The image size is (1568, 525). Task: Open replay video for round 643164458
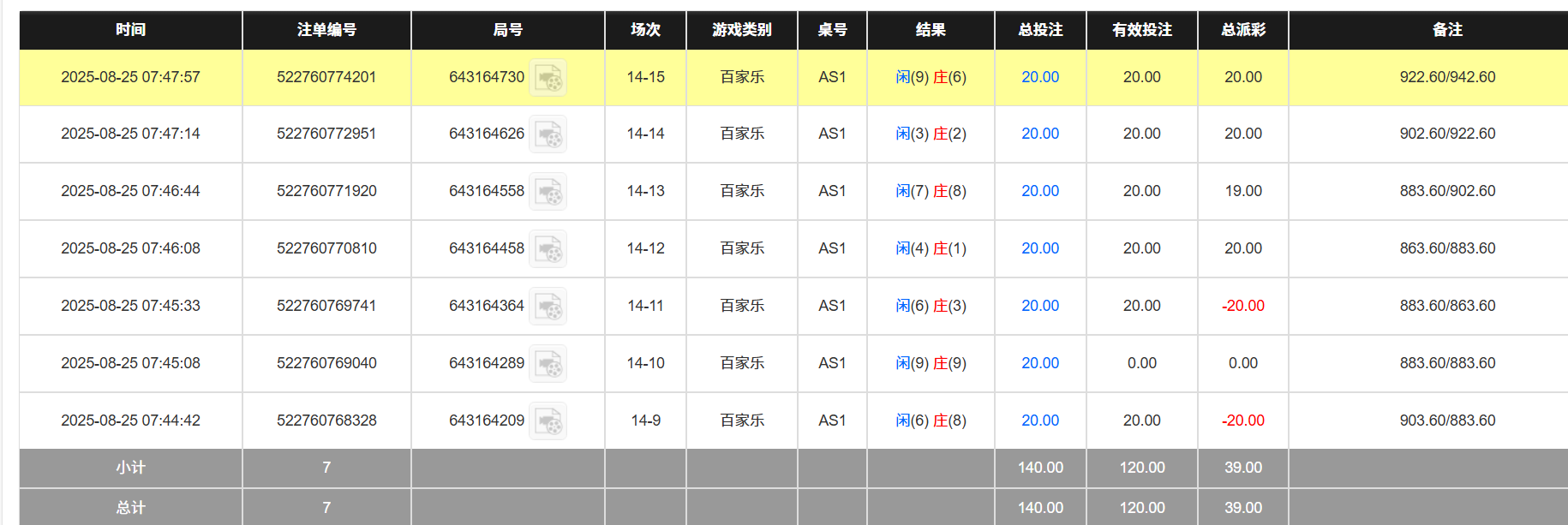pos(552,249)
